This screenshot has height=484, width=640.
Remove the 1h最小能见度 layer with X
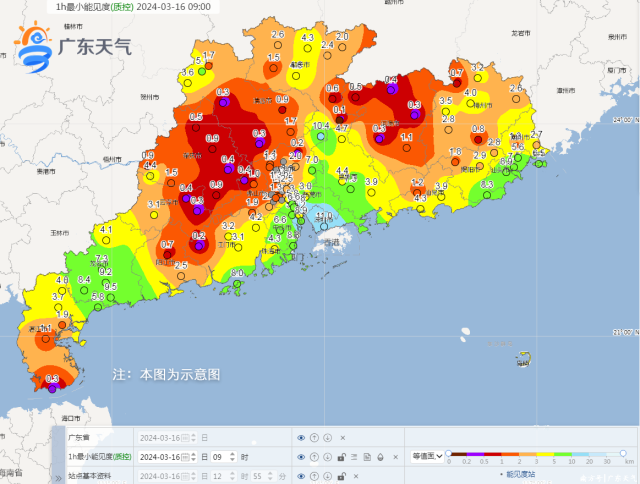coord(394,457)
